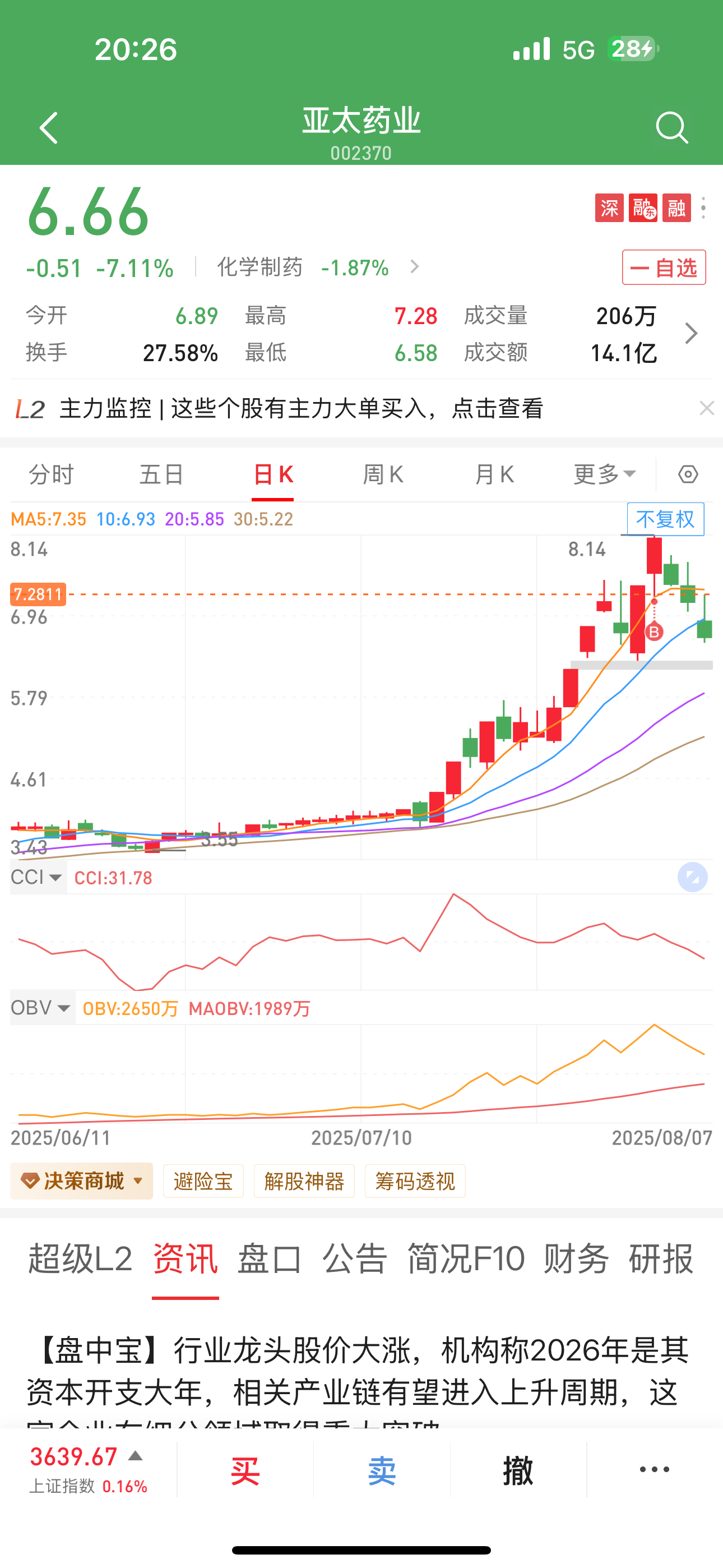Toggle the 不复权 adjustment setting
The width and height of the screenshot is (723, 1568).
[666, 519]
